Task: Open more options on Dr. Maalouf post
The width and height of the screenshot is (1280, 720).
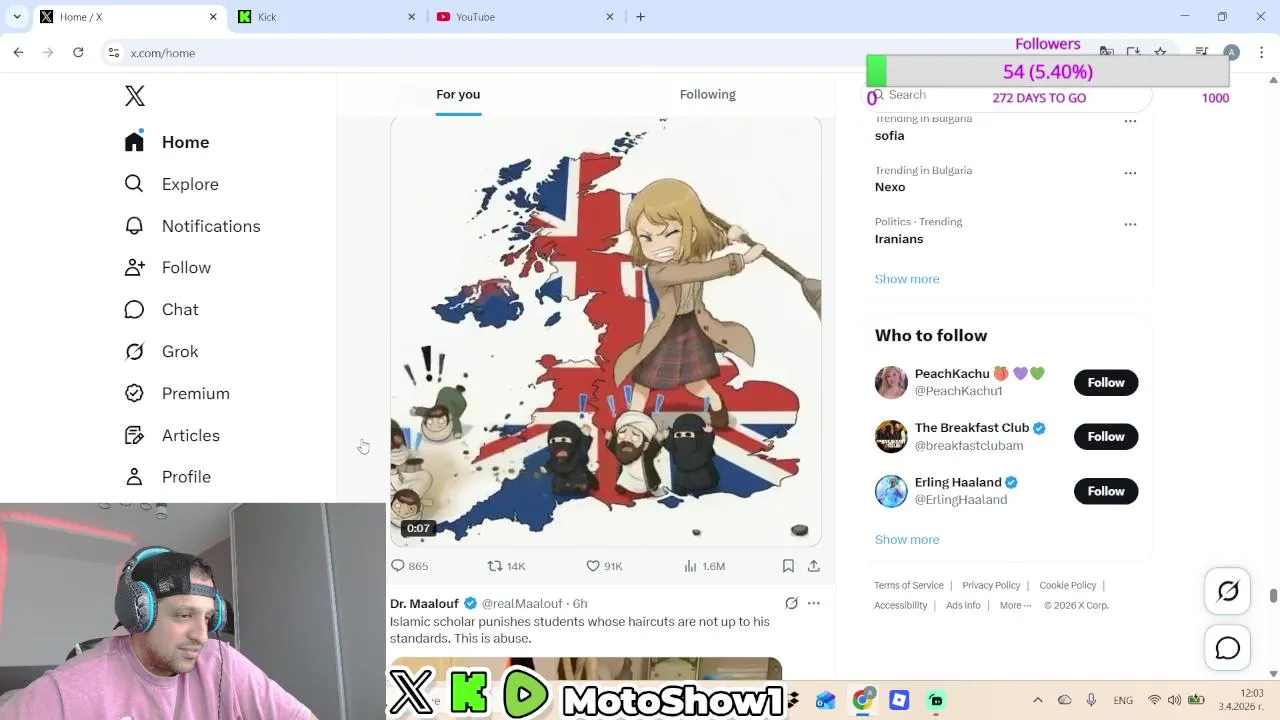Action: click(814, 603)
